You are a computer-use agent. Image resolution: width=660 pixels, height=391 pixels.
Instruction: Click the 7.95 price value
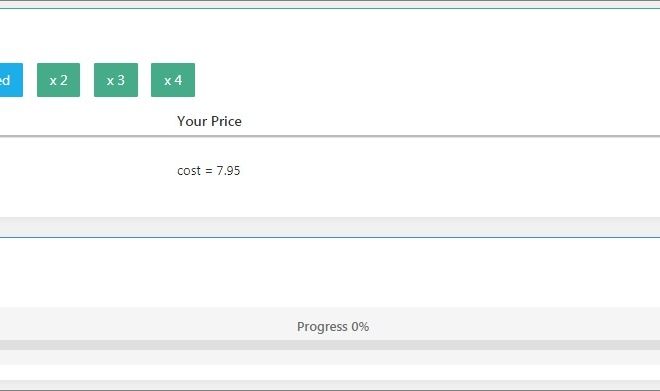point(228,170)
